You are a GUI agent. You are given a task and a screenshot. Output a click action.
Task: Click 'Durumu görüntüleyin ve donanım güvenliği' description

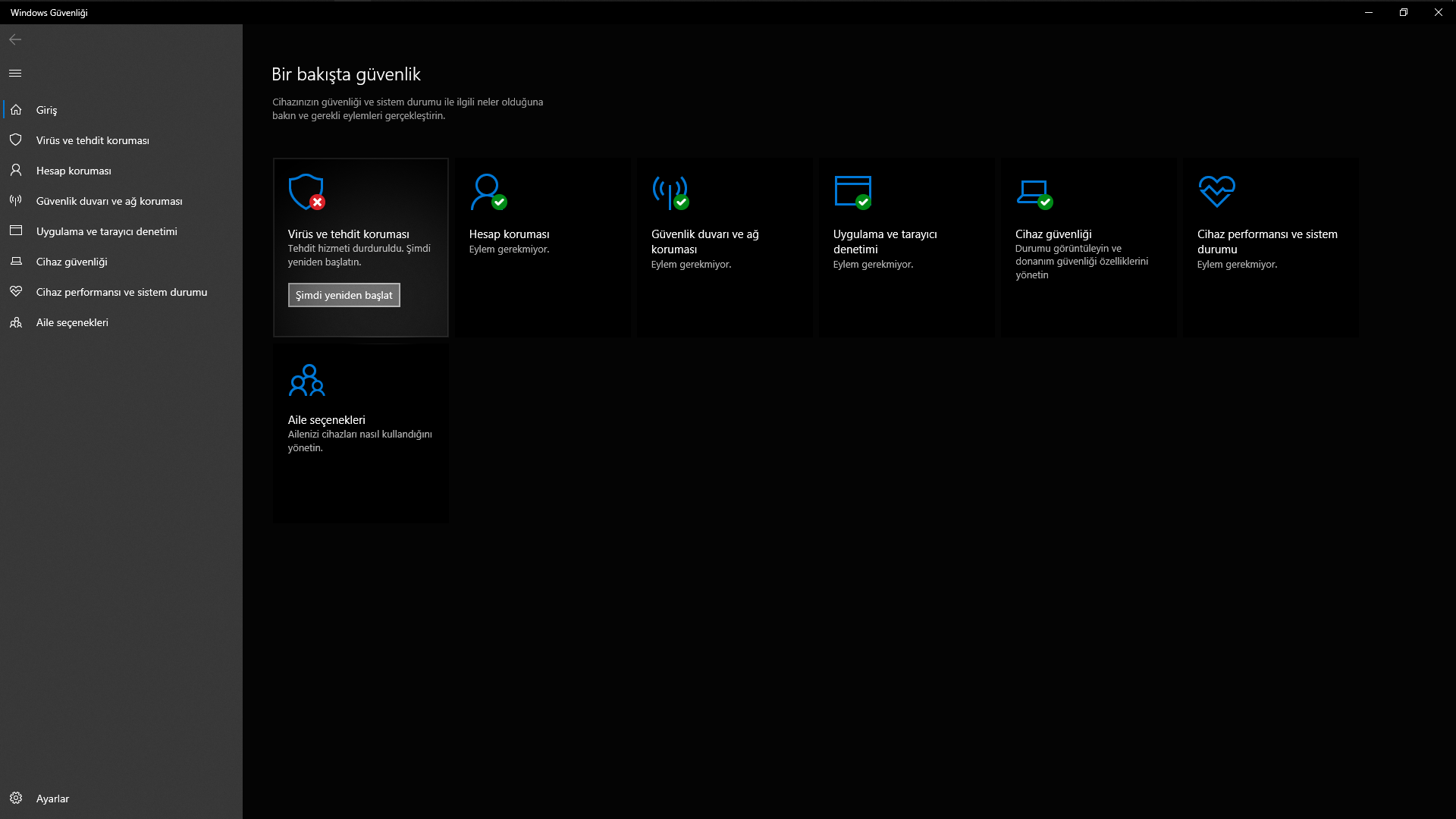[1081, 262]
